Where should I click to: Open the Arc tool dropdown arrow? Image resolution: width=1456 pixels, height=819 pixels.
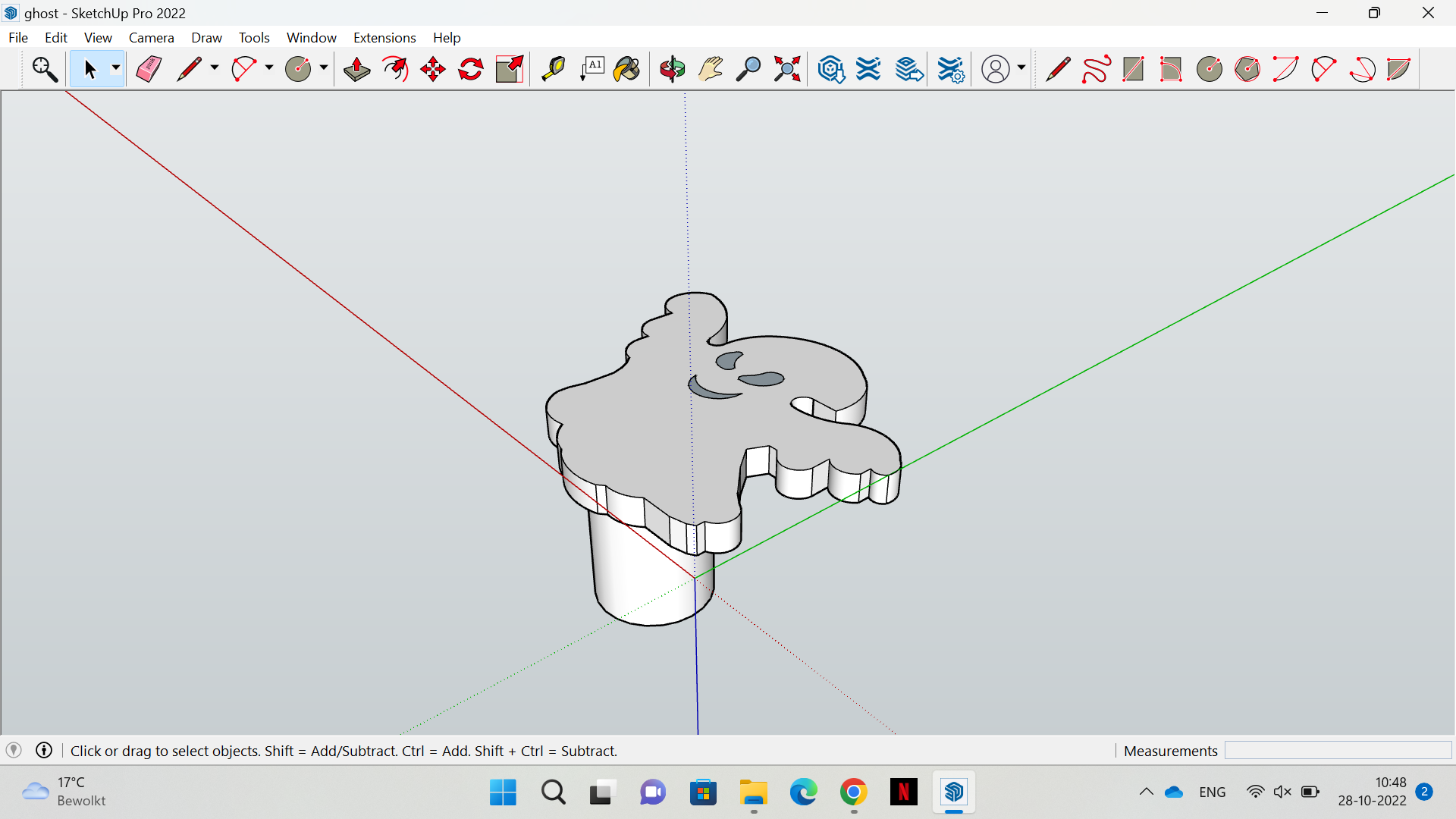point(268,69)
